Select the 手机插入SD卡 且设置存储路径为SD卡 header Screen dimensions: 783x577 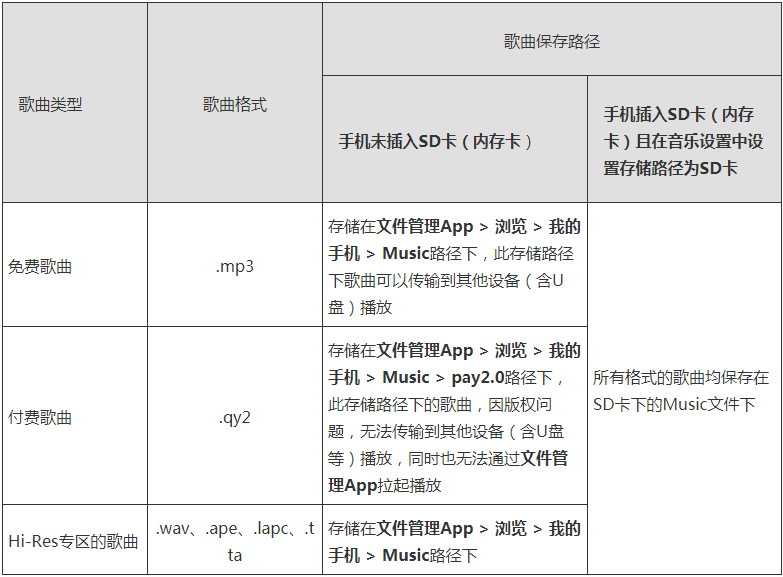click(684, 139)
